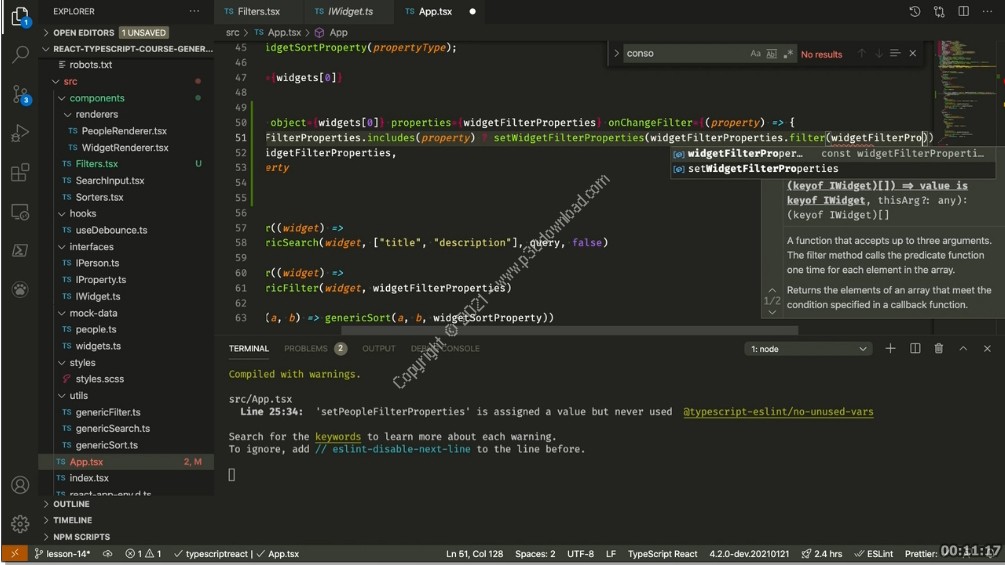Go to next match in find widget
The height and width of the screenshot is (565, 1005).
pyautogui.click(x=879, y=53)
